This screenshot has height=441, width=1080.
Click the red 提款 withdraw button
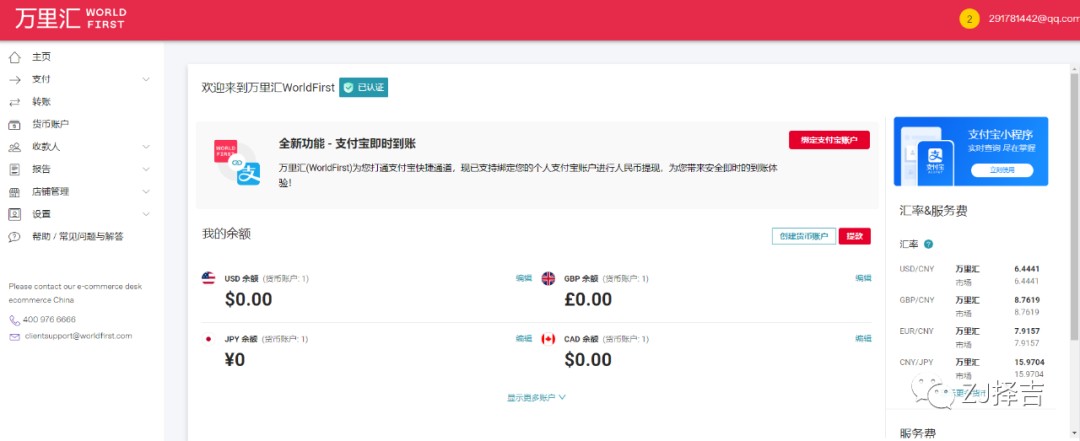pyautogui.click(x=855, y=236)
